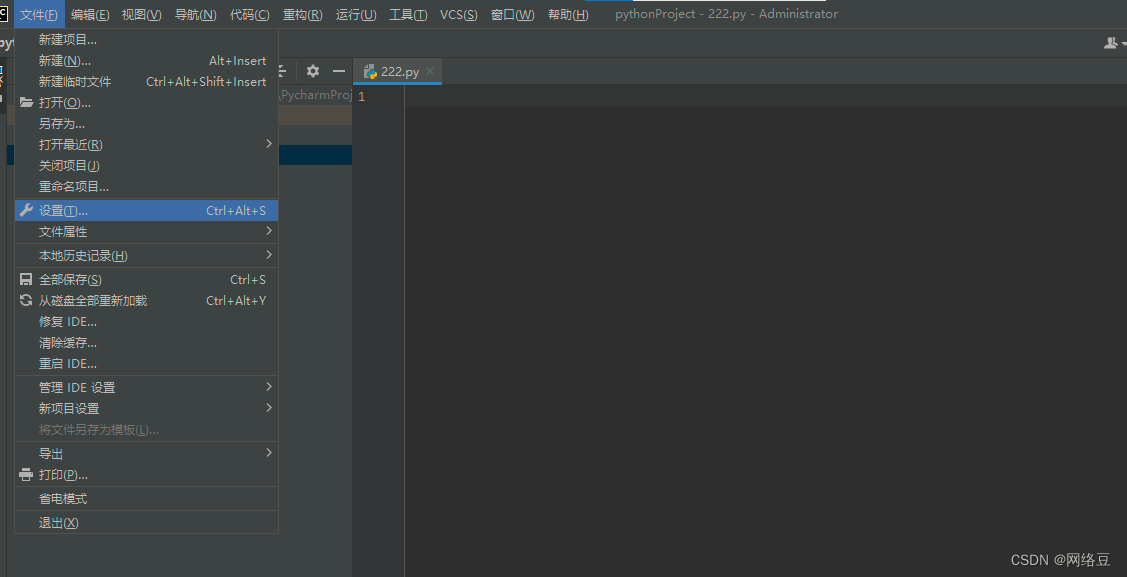Expand the 管理 IDE 设置 submenu arrow
The height and width of the screenshot is (577, 1127).
269,387
